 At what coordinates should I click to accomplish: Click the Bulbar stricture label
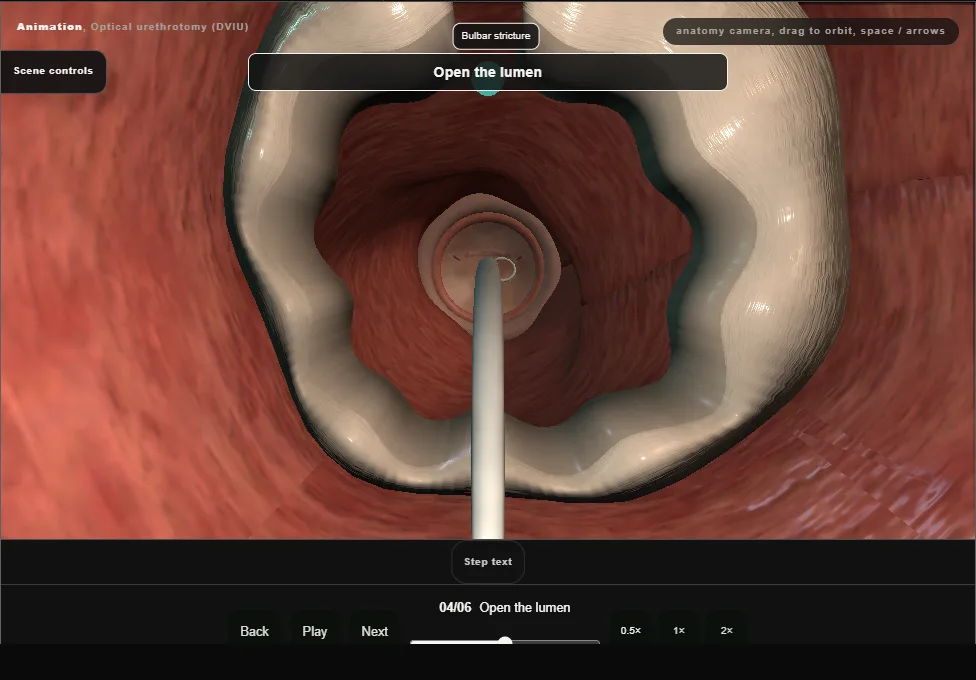click(x=495, y=36)
